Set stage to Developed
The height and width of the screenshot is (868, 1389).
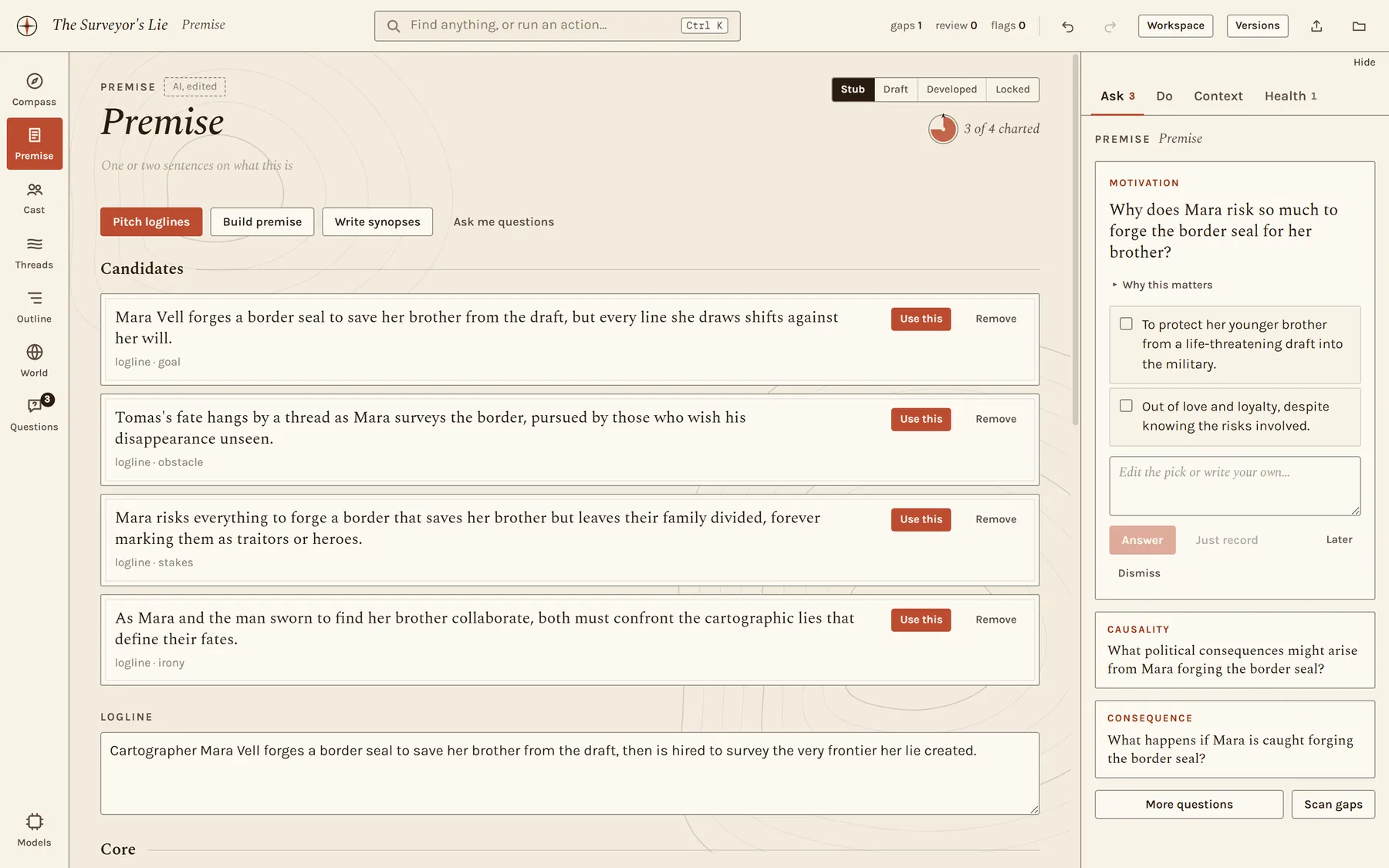(951, 90)
